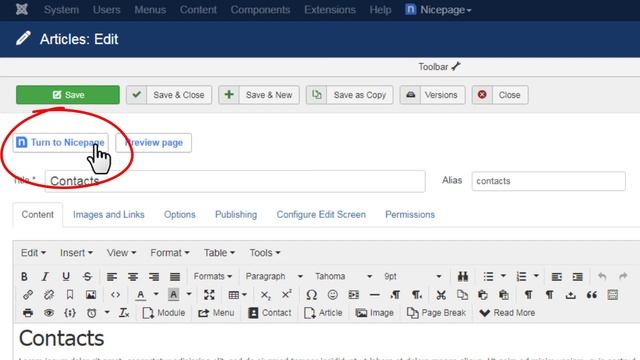Open the editor Tools menu
Viewport: 640px width, 360px height.
point(264,253)
